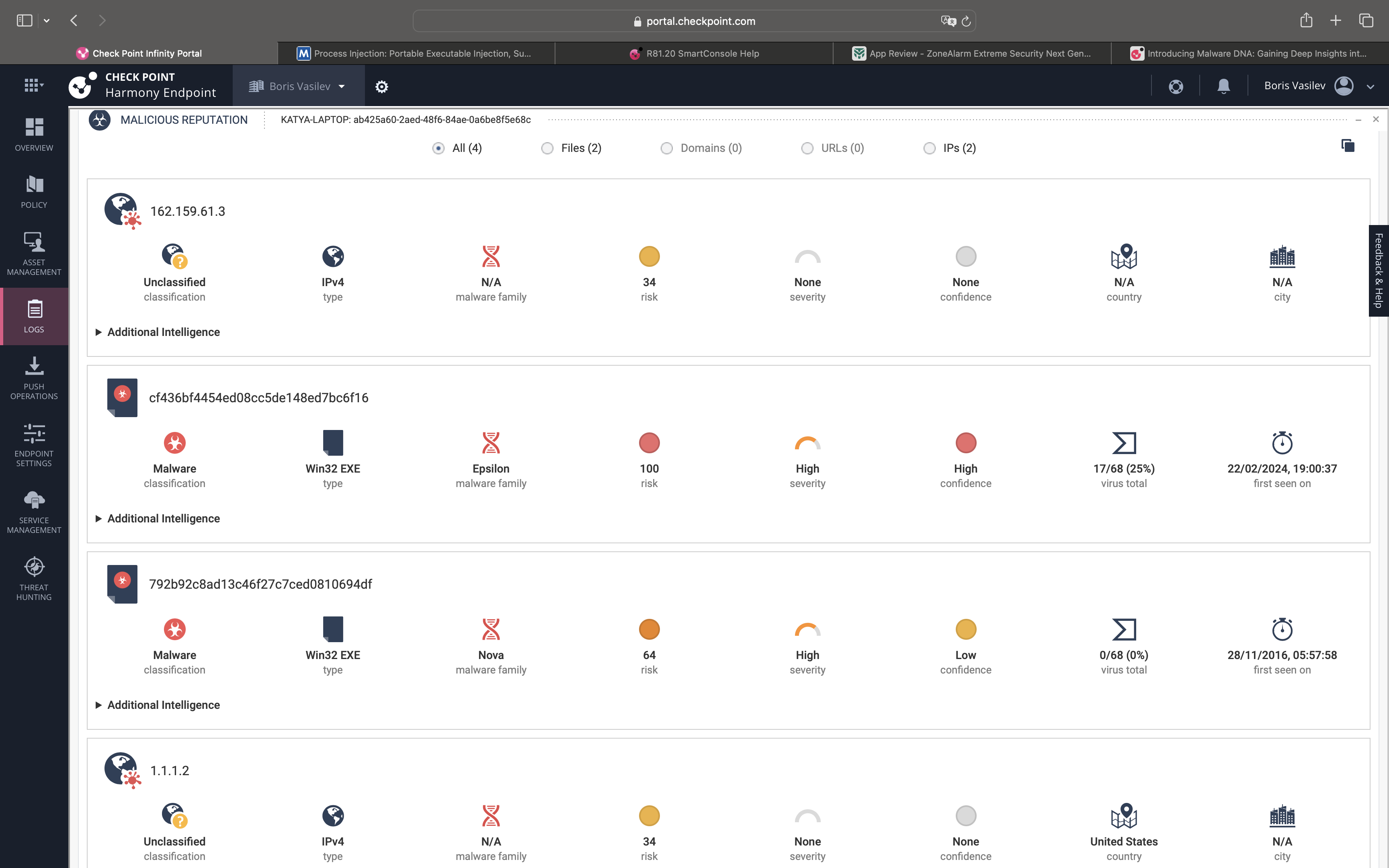
Task: Click the KATYA-LAPTOP identifier text
Action: pos(405,119)
